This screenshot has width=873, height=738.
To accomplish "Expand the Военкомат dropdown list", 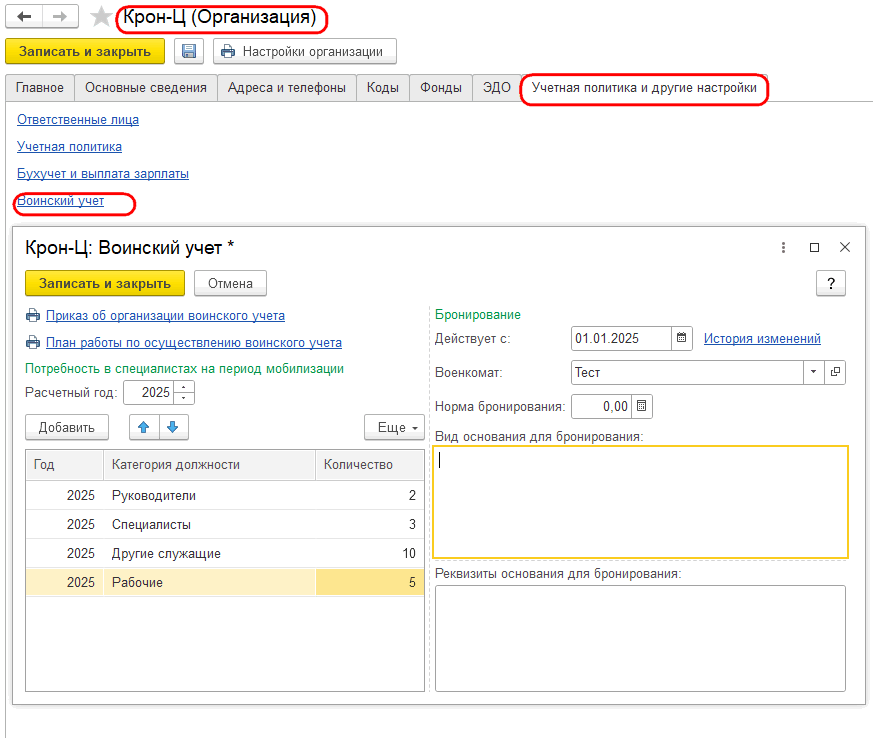I will click(813, 372).
